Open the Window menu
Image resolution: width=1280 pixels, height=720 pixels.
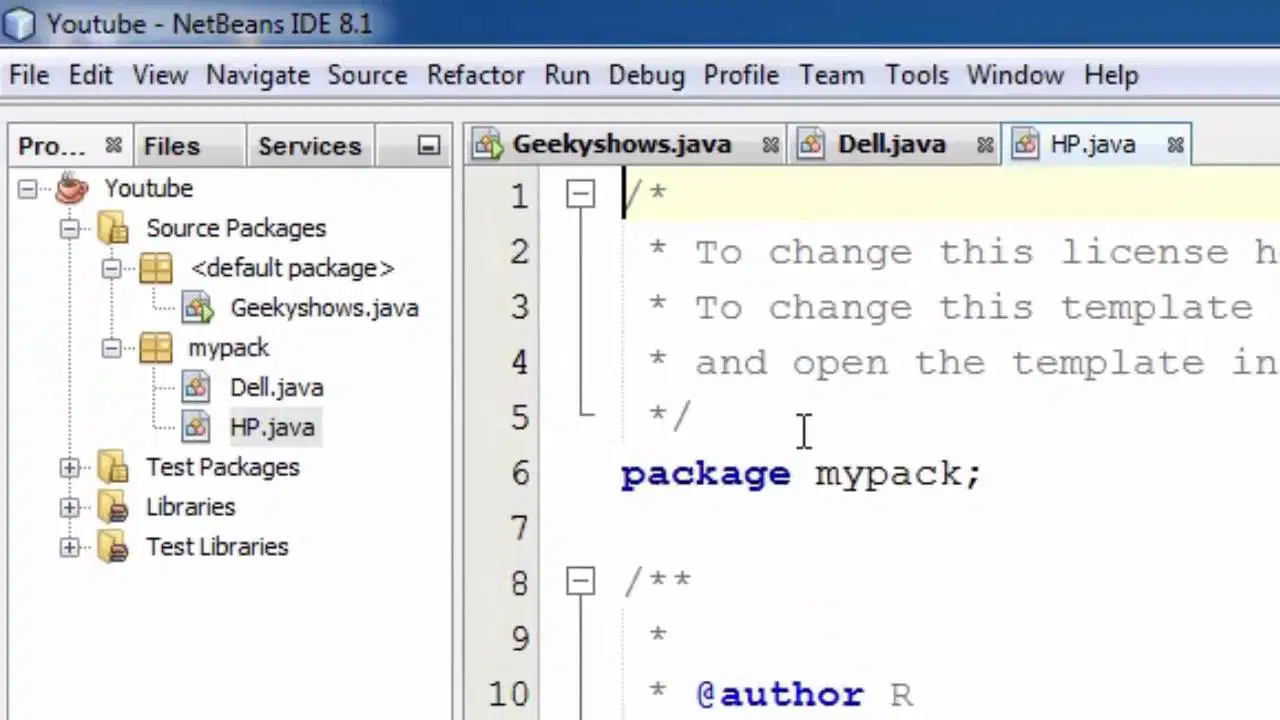[x=1015, y=75]
